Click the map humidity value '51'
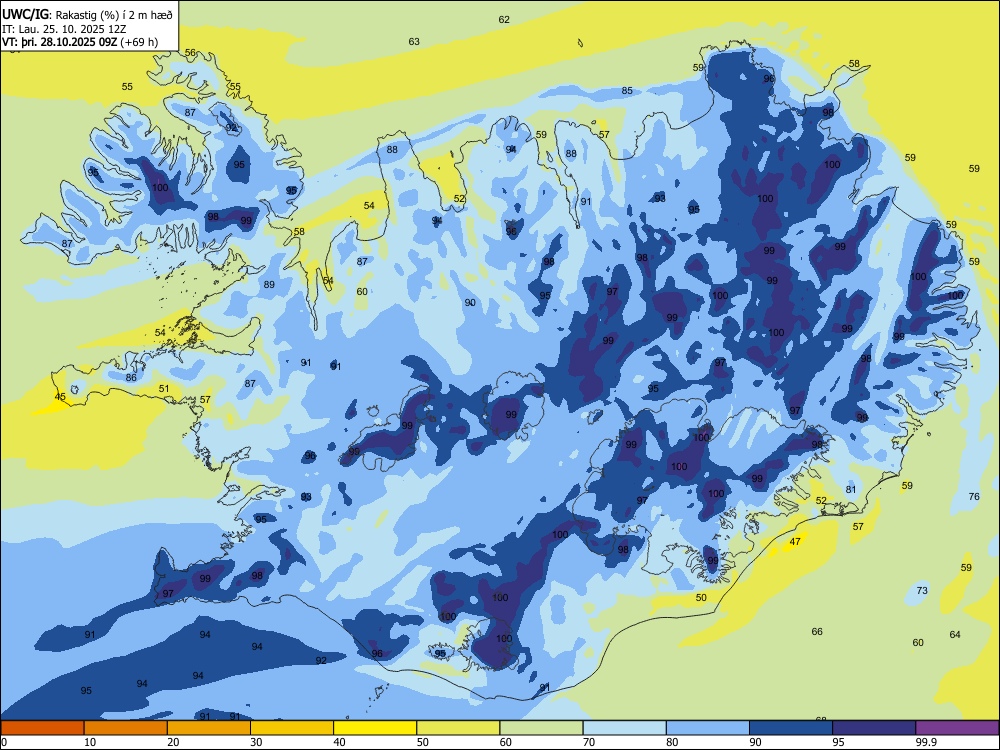The width and height of the screenshot is (1000, 750). [164, 388]
